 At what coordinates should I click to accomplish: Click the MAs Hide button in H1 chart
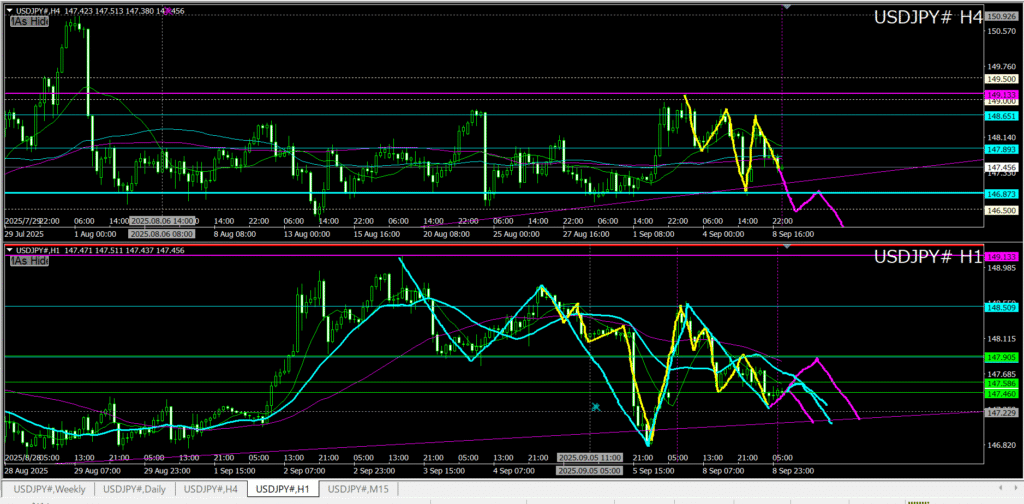click(x=29, y=260)
